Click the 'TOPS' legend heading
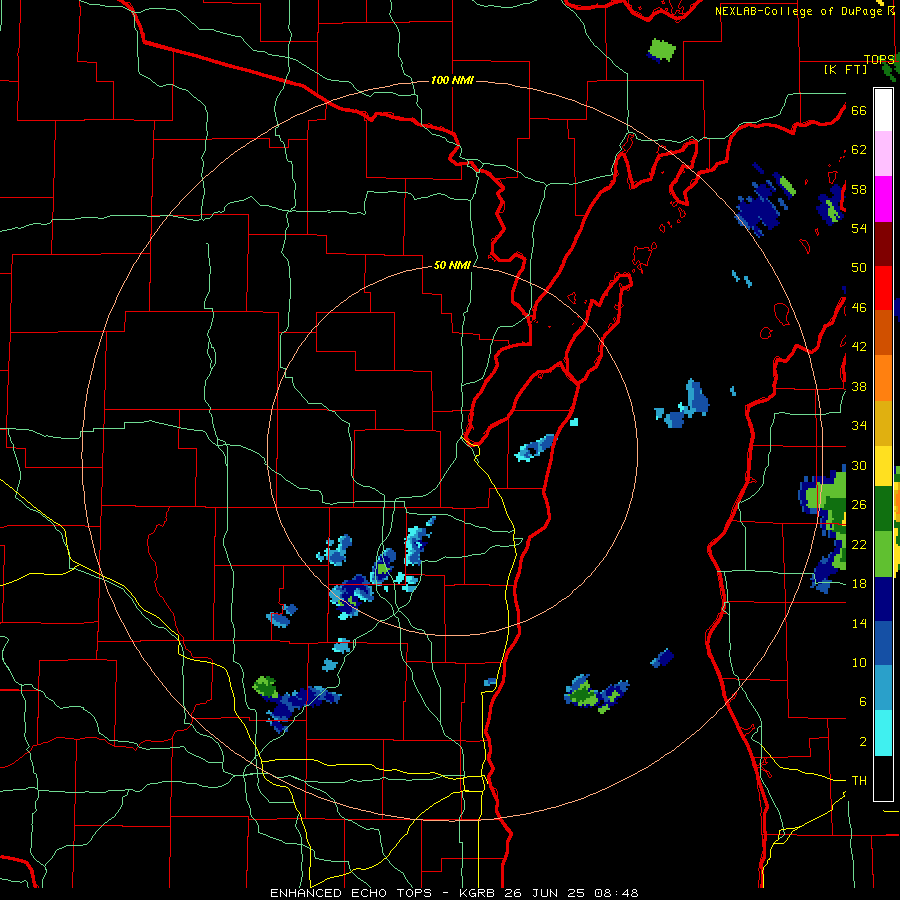Image resolution: width=900 pixels, height=900 pixels. [x=879, y=60]
